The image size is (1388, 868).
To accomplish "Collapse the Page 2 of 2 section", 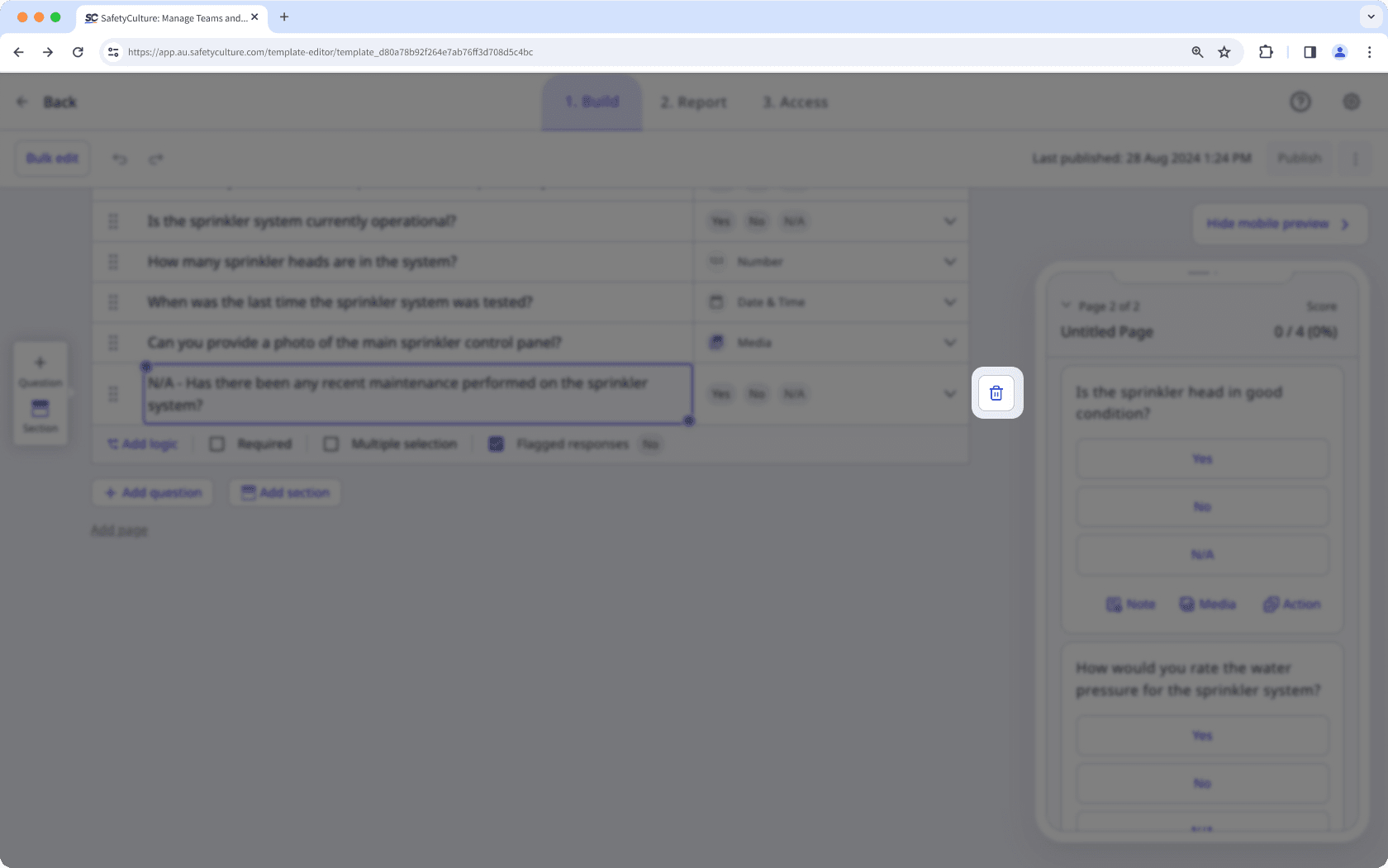I will [x=1065, y=305].
